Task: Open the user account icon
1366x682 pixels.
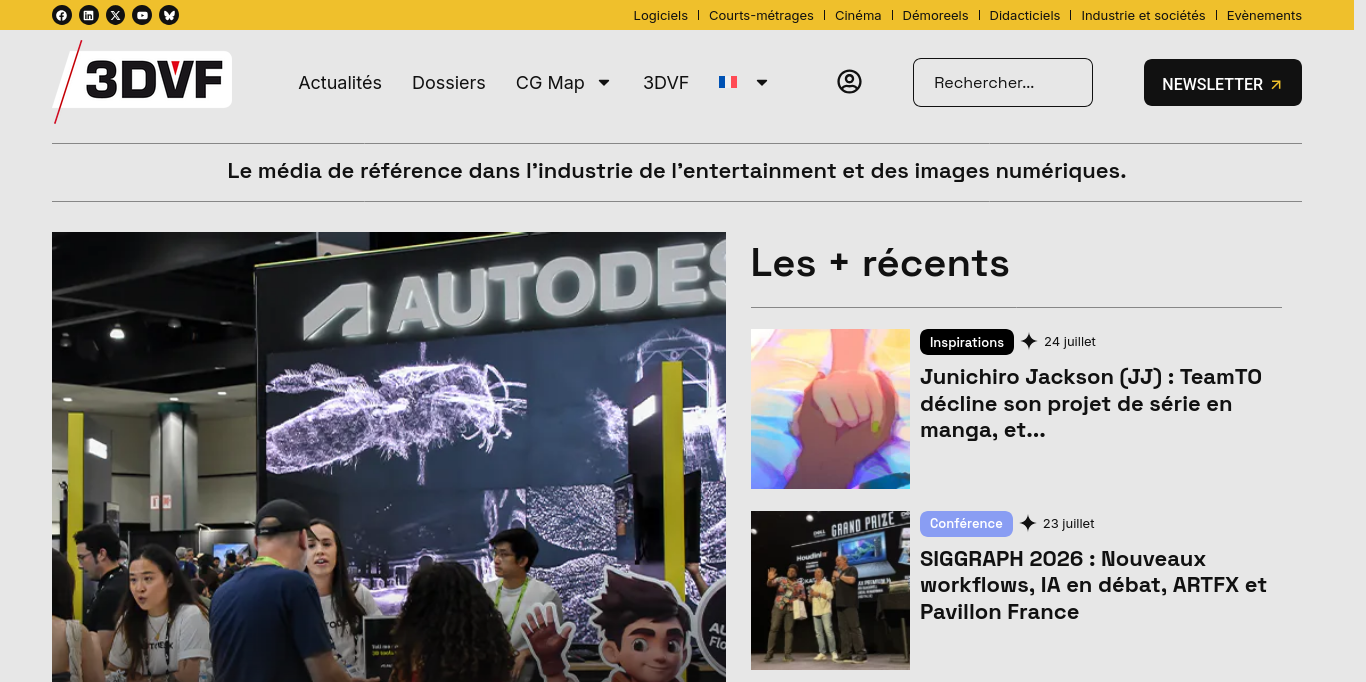Action: pos(849,82)
